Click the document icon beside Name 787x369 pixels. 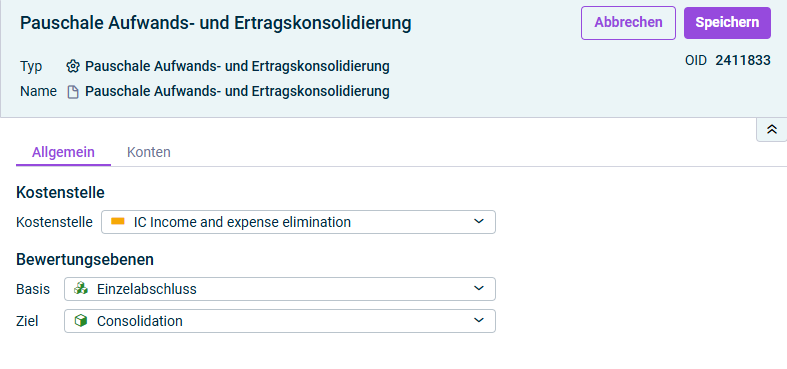click(73, 92)
